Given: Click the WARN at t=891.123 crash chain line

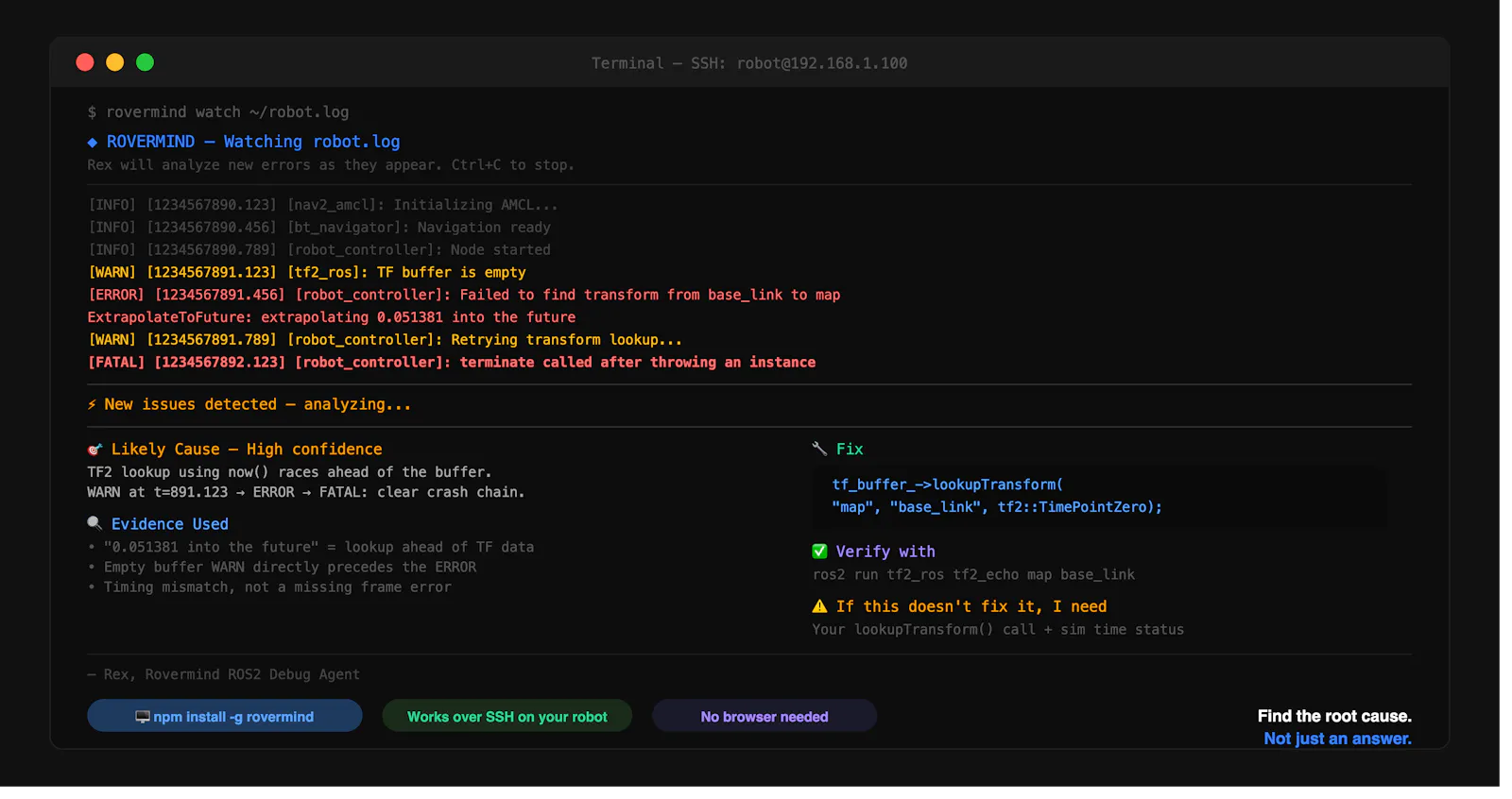Looking at the screenshot, I should tap(306, 492).
